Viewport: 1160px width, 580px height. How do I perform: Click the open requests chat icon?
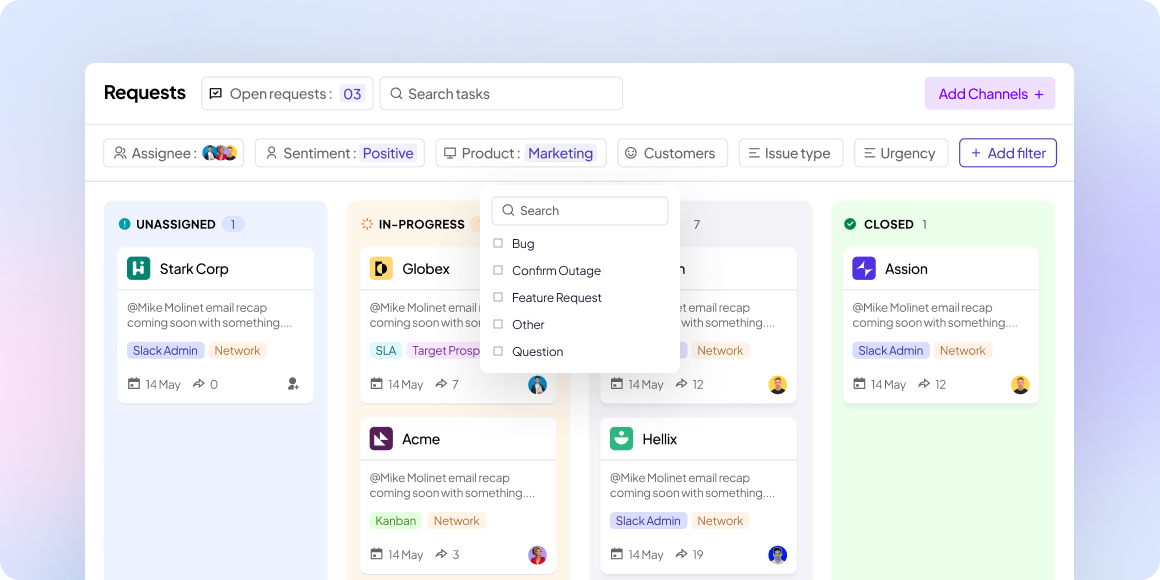click(x=216, y=94)
